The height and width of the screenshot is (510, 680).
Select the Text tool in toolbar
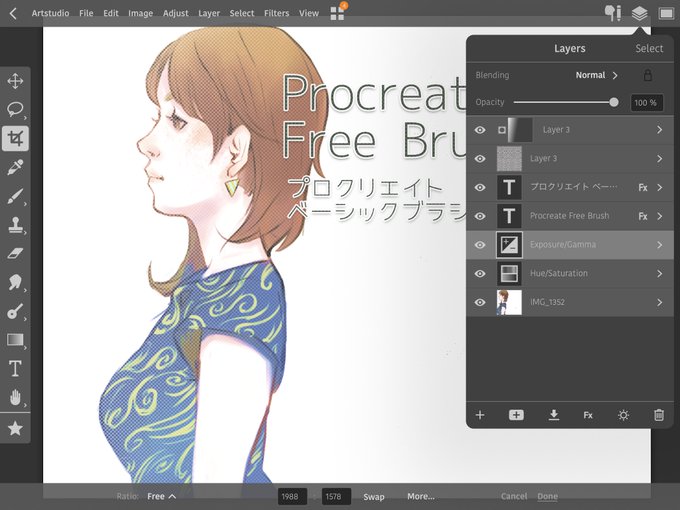click(x=15, y=369)
